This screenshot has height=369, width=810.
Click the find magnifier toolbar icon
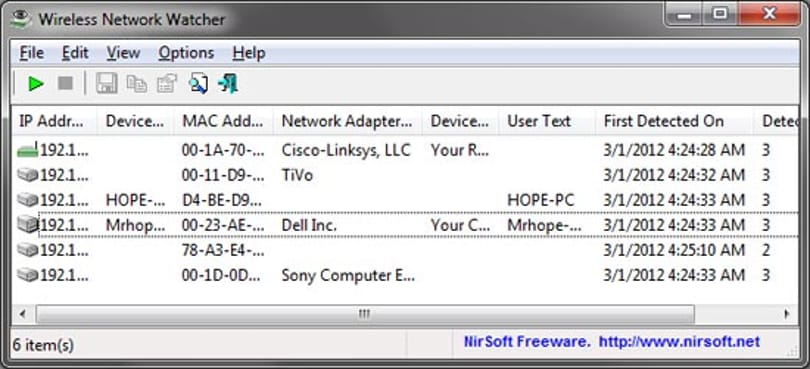(x=198, y=83)
